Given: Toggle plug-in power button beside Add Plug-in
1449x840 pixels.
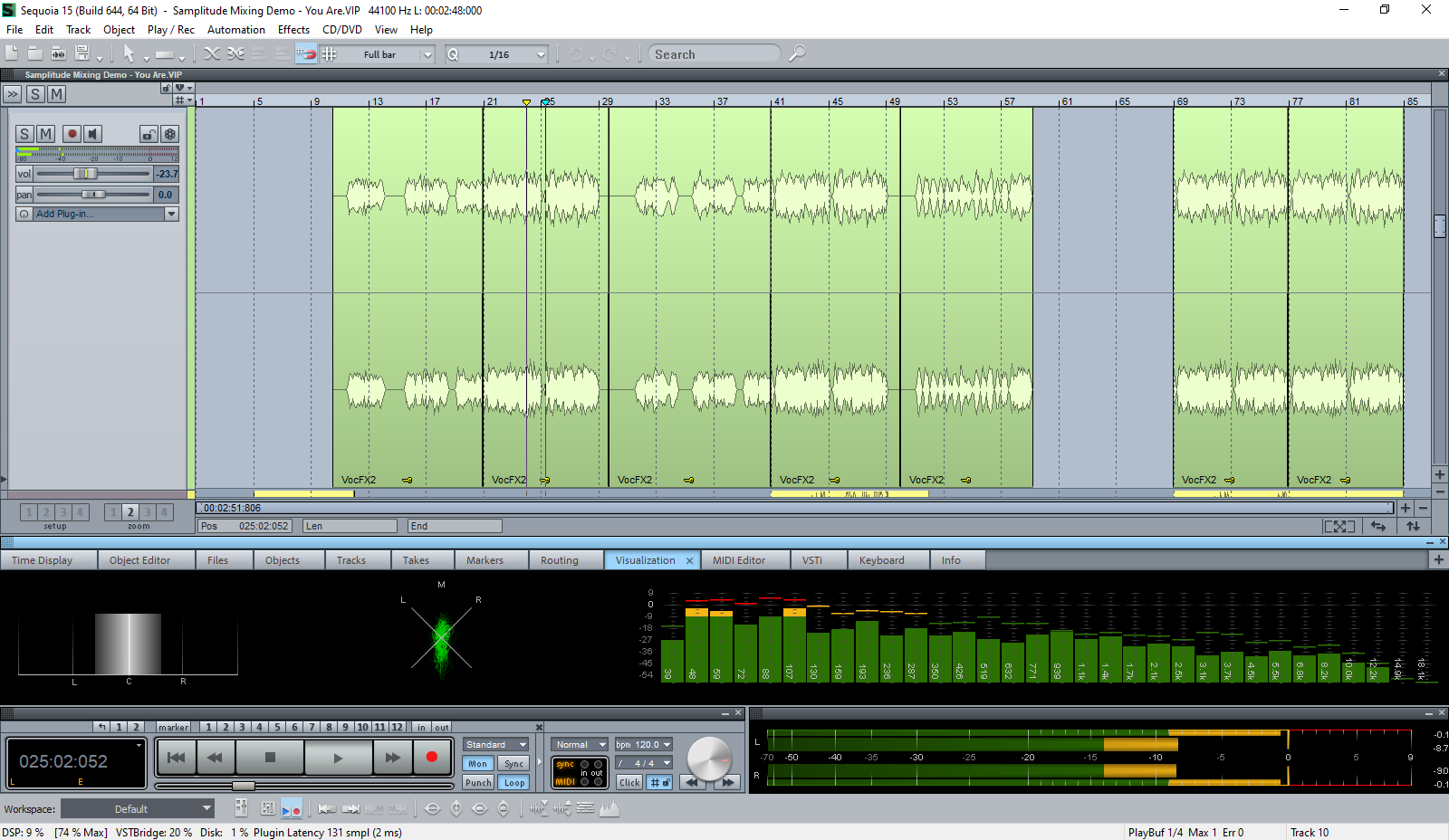Looking at the screenshot, I should (24, 214).
